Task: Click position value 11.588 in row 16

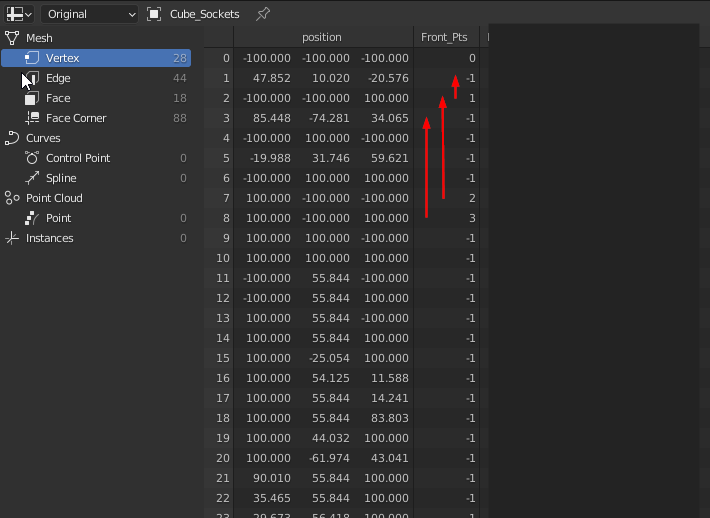Action: click(390, 378)
